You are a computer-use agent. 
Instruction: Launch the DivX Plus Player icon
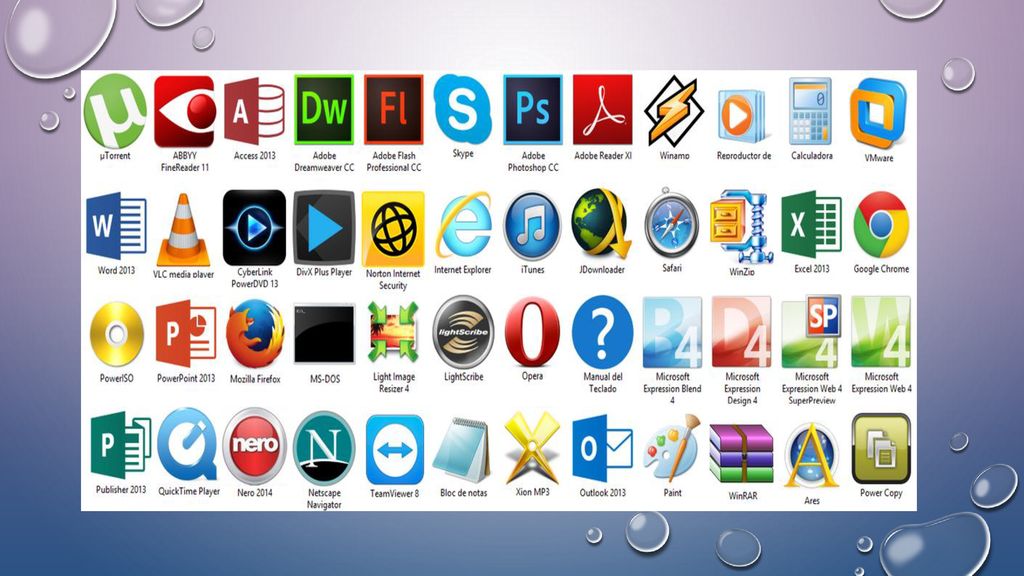click(x=324, y=227)
